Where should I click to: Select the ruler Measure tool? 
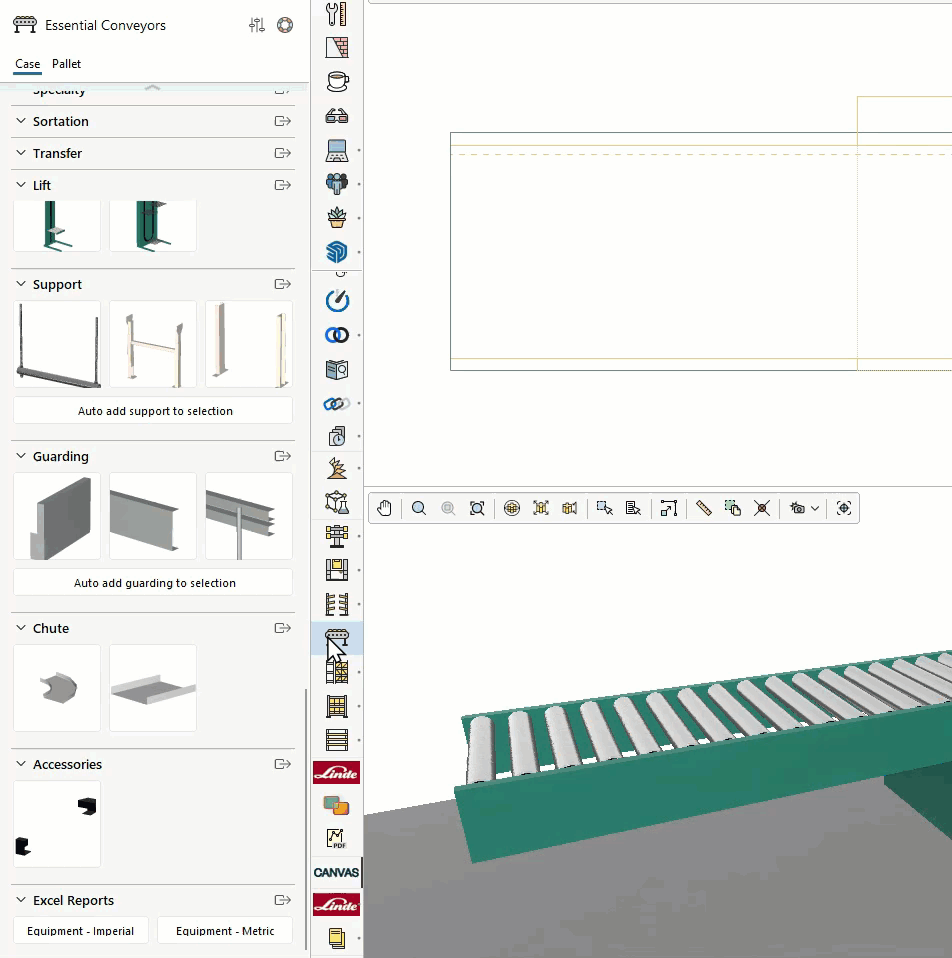point(703,508)
